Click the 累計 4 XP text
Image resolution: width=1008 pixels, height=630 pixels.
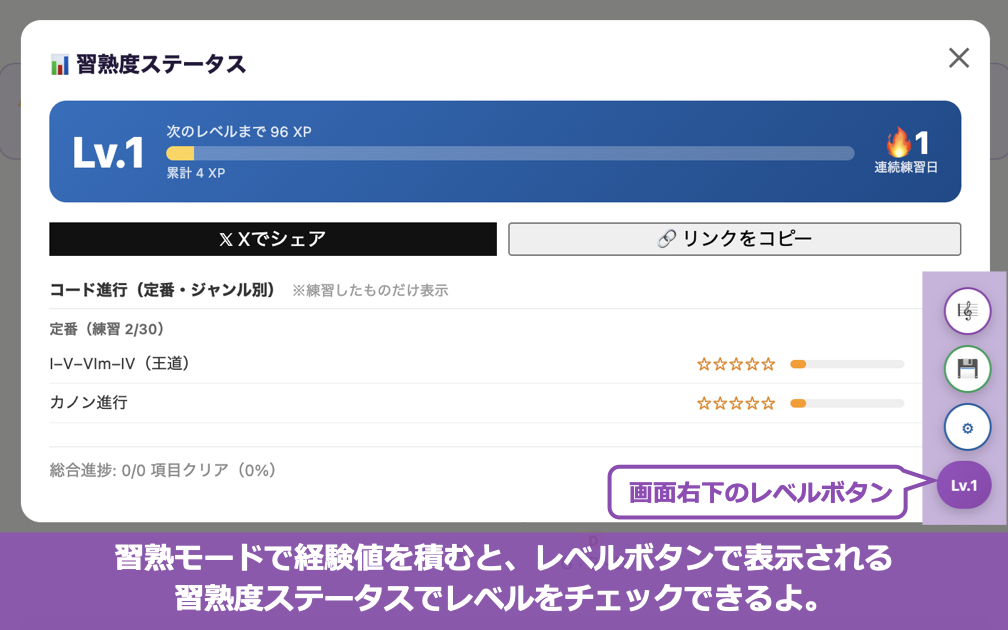click(x=195, y=173)
